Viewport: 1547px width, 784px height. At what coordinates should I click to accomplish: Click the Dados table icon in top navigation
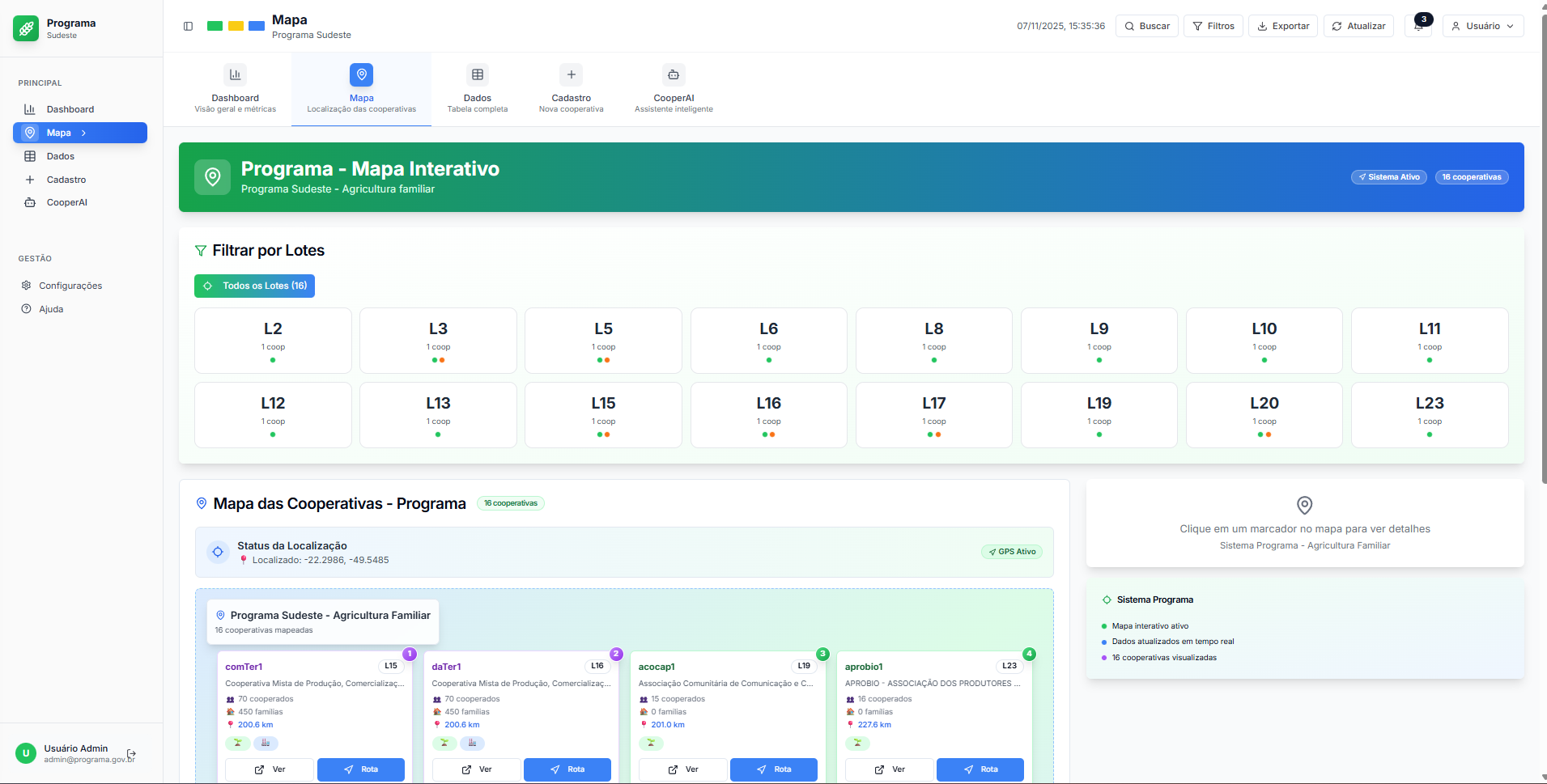point(477,75)
